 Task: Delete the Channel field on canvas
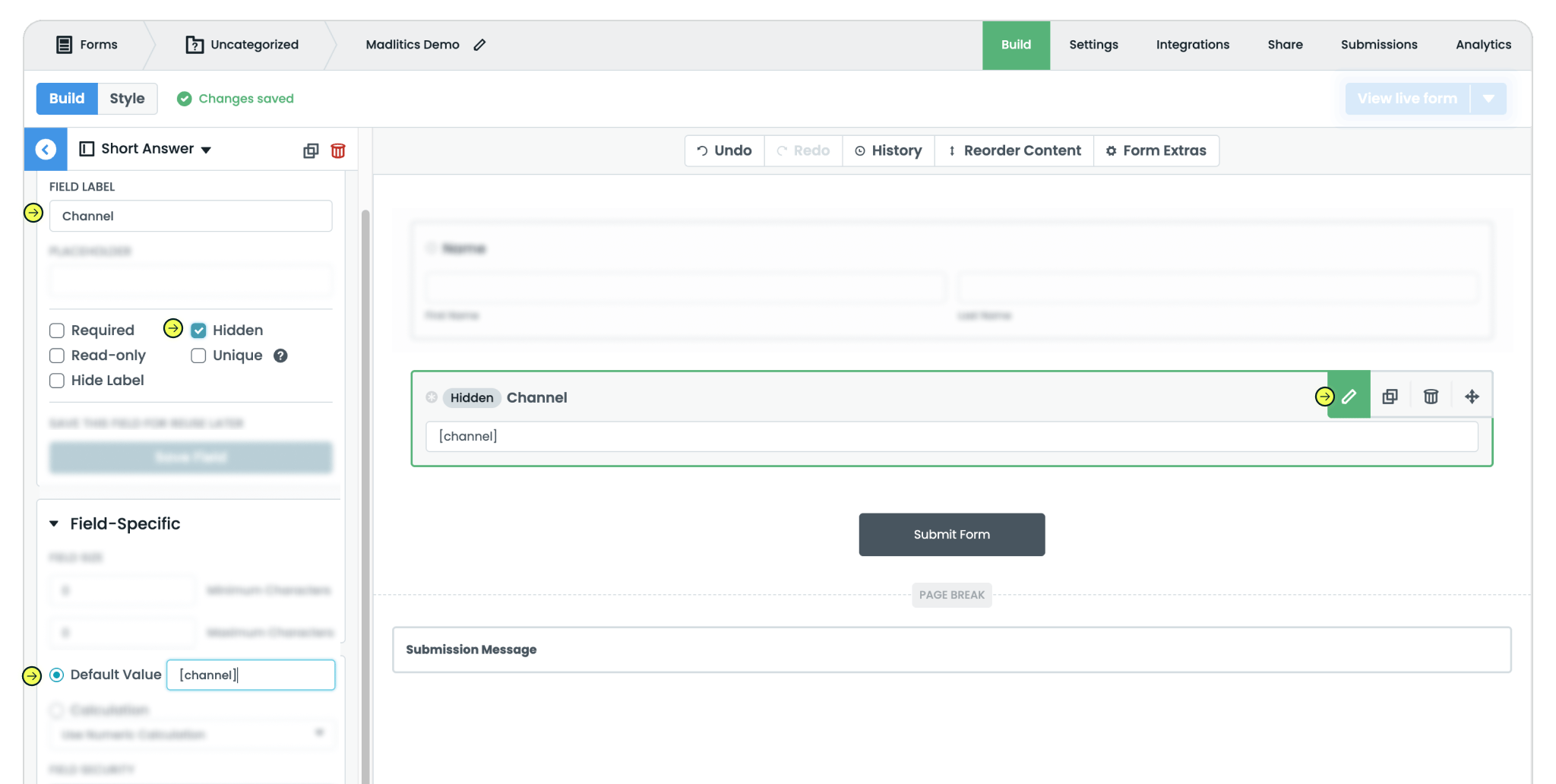point(1431,396)
